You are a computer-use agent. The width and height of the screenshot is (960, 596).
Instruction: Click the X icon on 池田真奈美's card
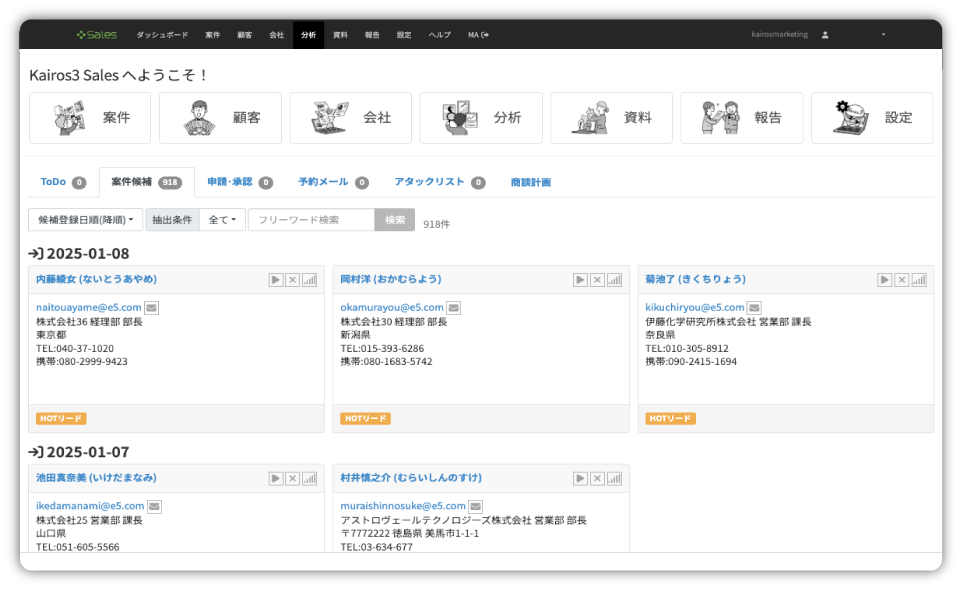pyautogui.click(x=292, y=479)
